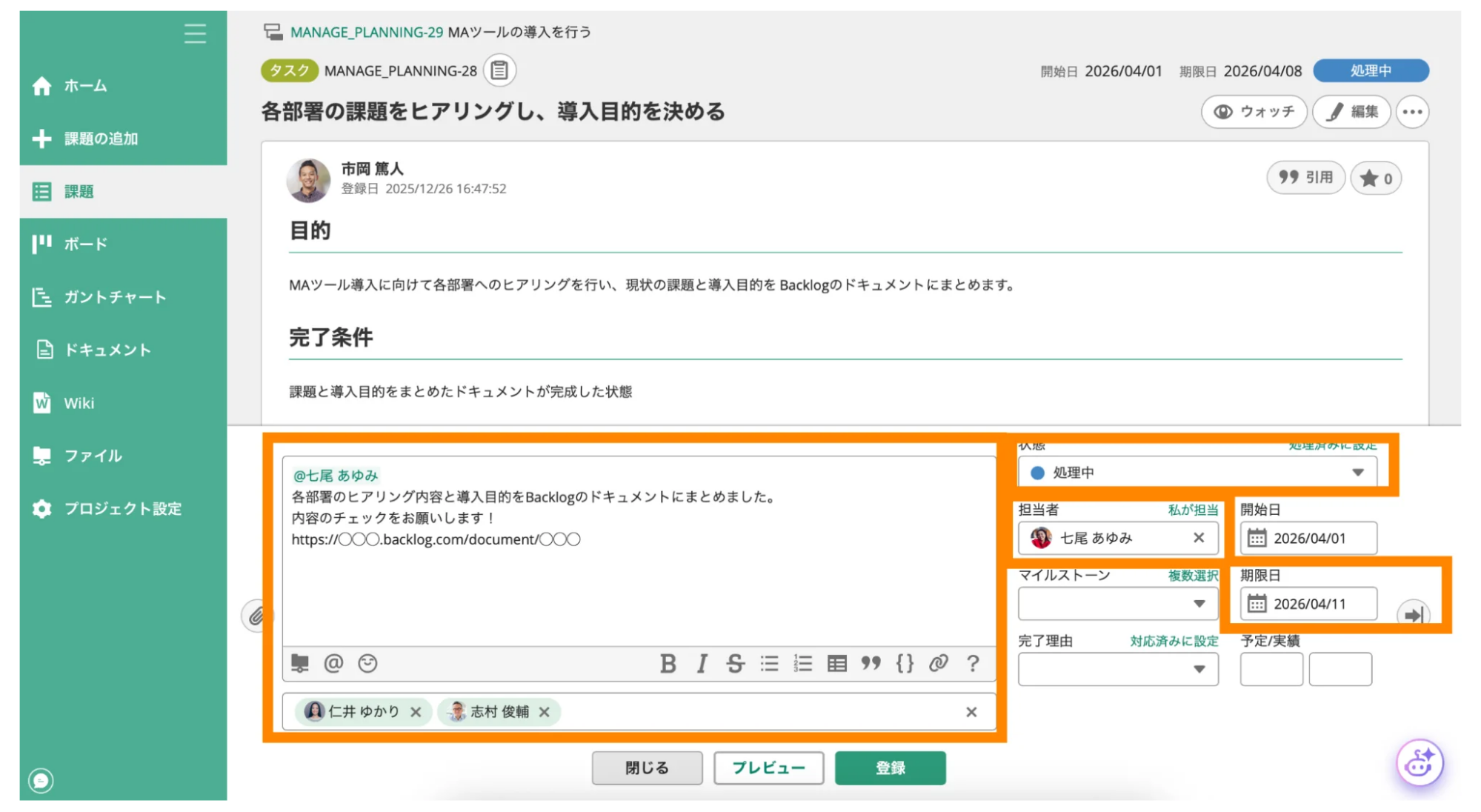Insert bulleted list
Screen dimensions: 1481x812
click(769, 663)
